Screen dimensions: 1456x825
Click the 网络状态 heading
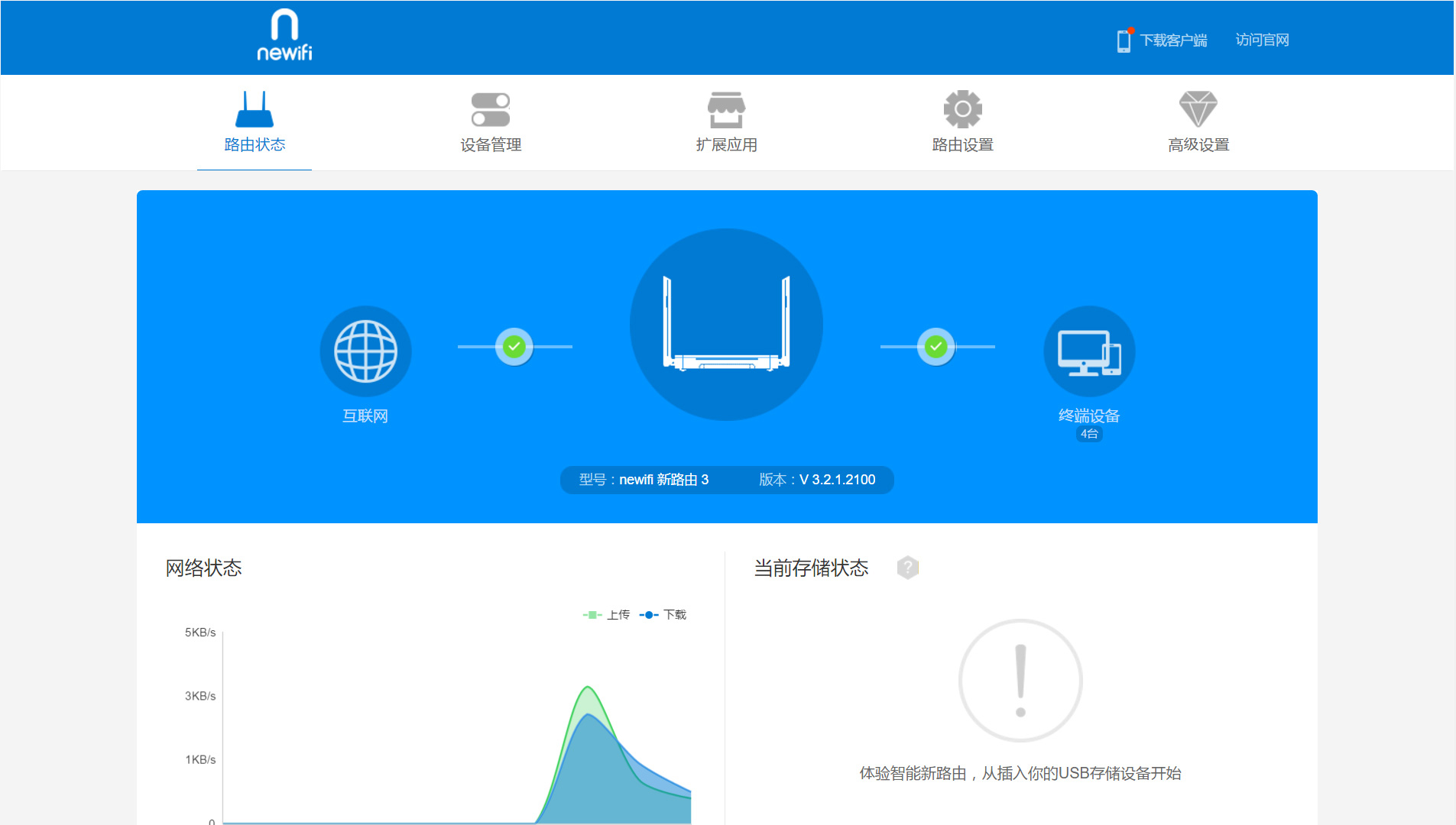point(204,568)
